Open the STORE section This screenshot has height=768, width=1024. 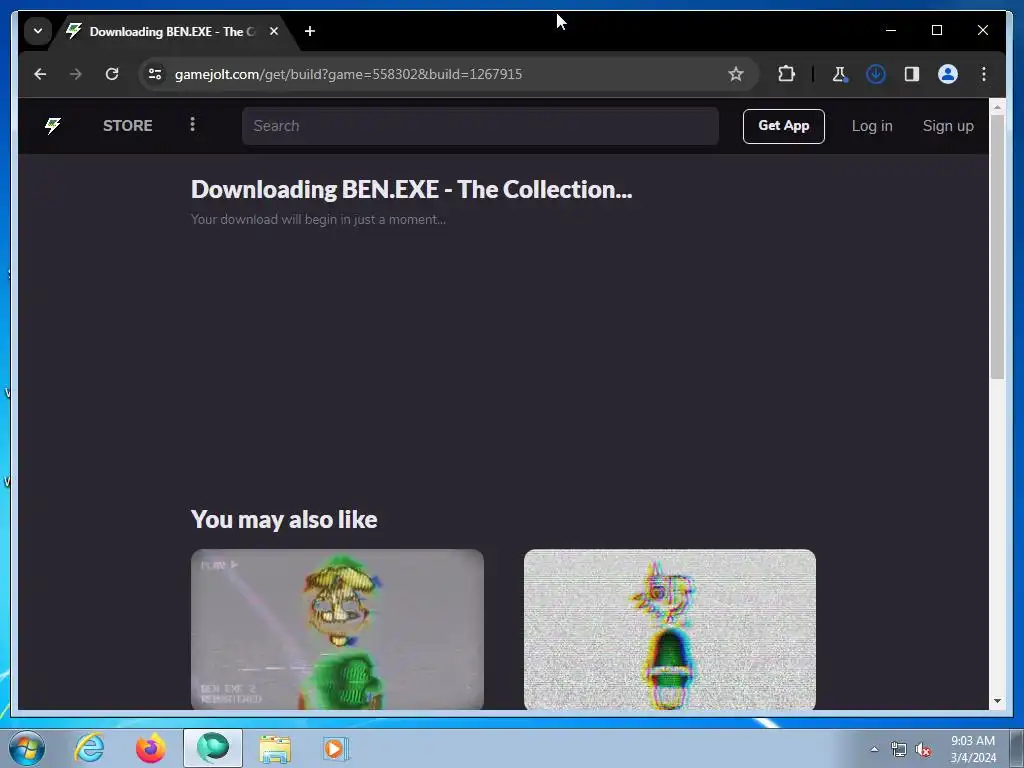(127, 125)
